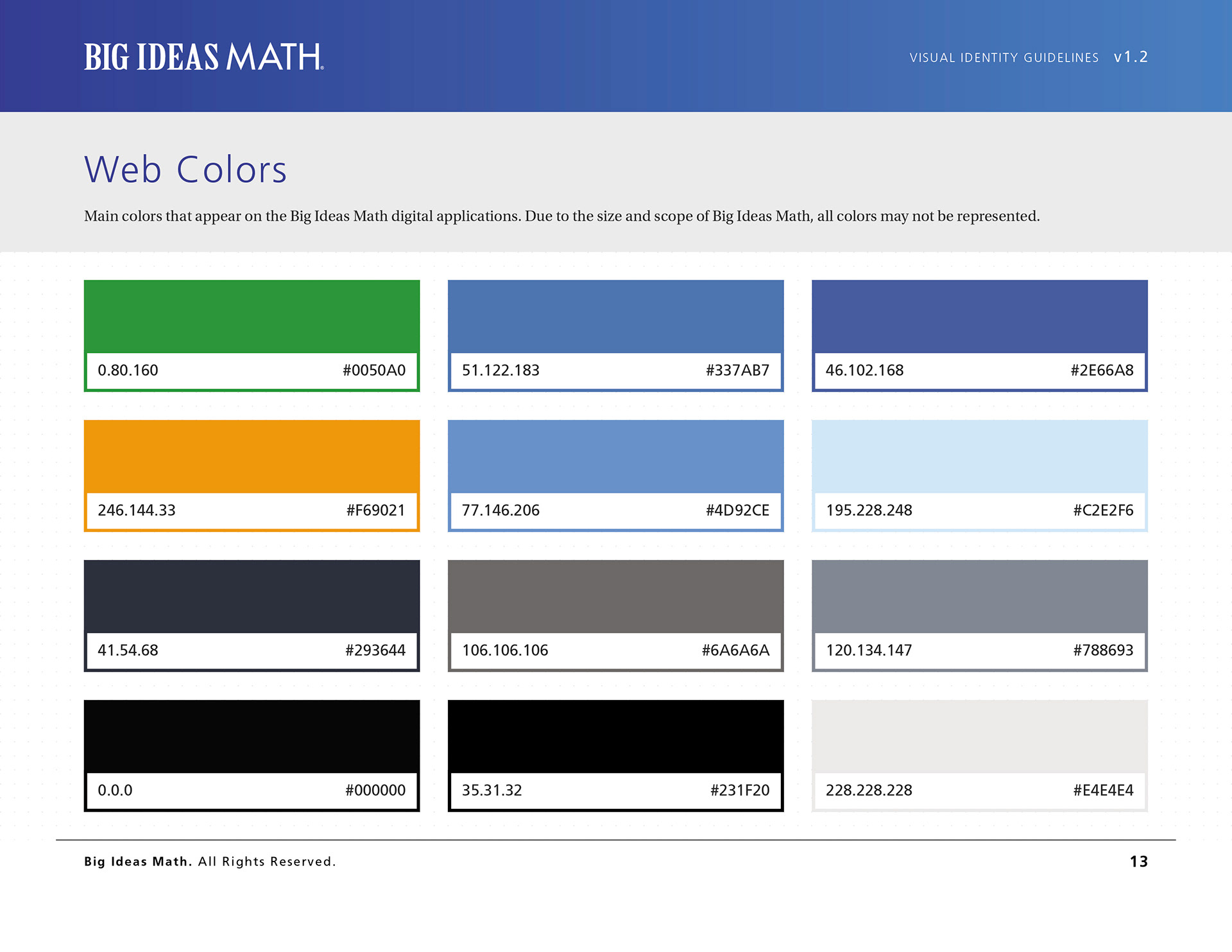Click the Big Ideas Math logo
Screen dimensions: 1232x952
(x=203, y=57)
